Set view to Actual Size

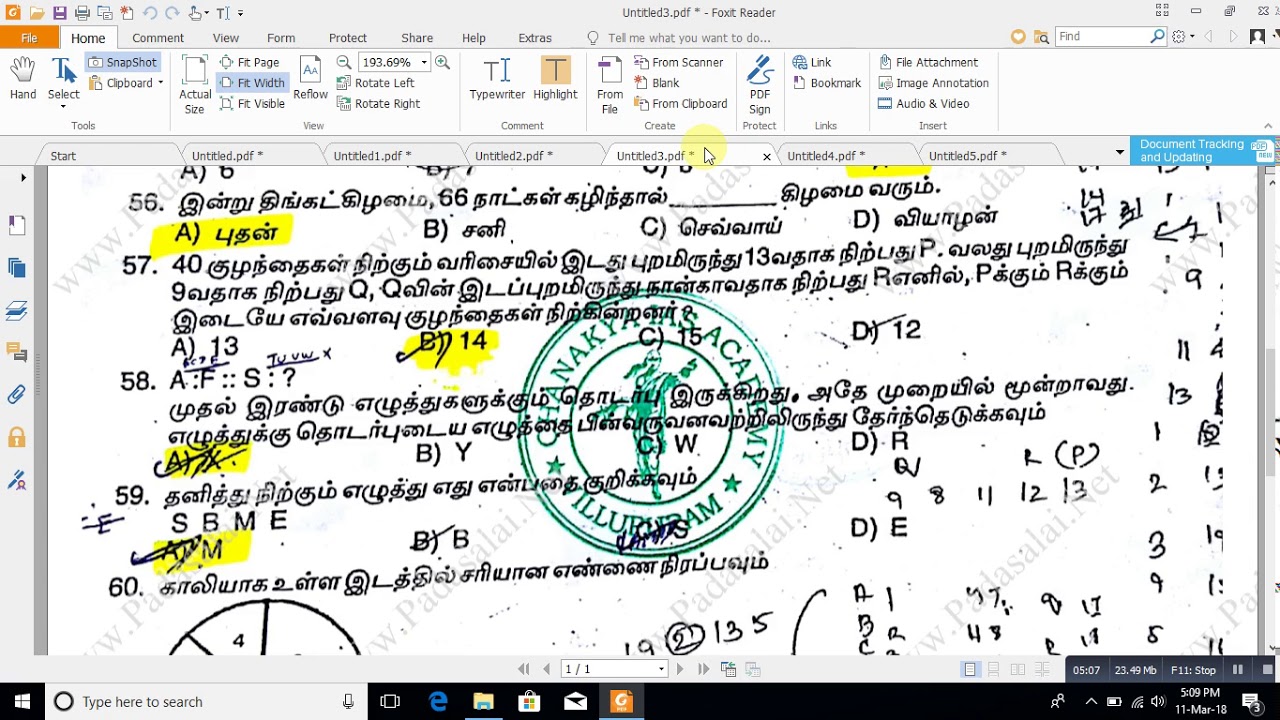pos(195,86)
